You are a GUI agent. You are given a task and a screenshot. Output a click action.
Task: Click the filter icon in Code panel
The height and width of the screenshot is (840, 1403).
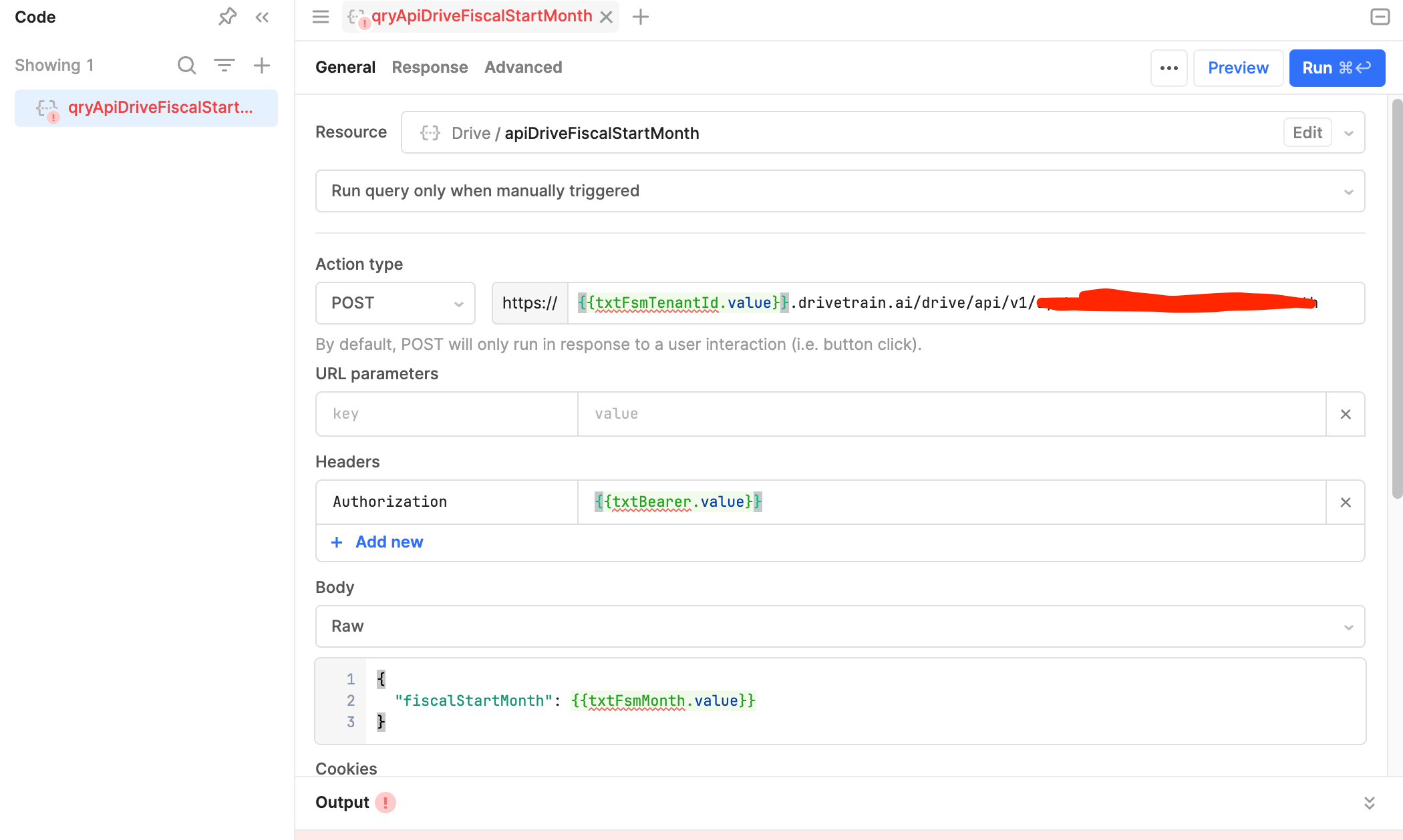pos(224,65)
